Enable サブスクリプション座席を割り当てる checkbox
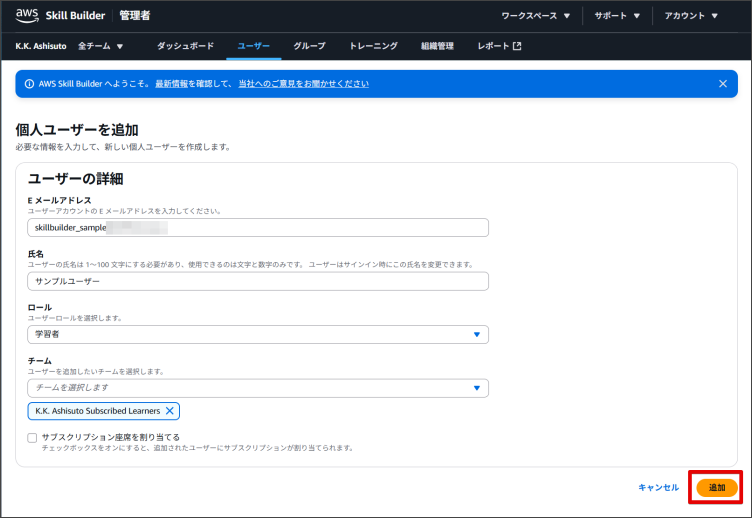The width and height of the screenshot is (752, 518). click(33, 437)
